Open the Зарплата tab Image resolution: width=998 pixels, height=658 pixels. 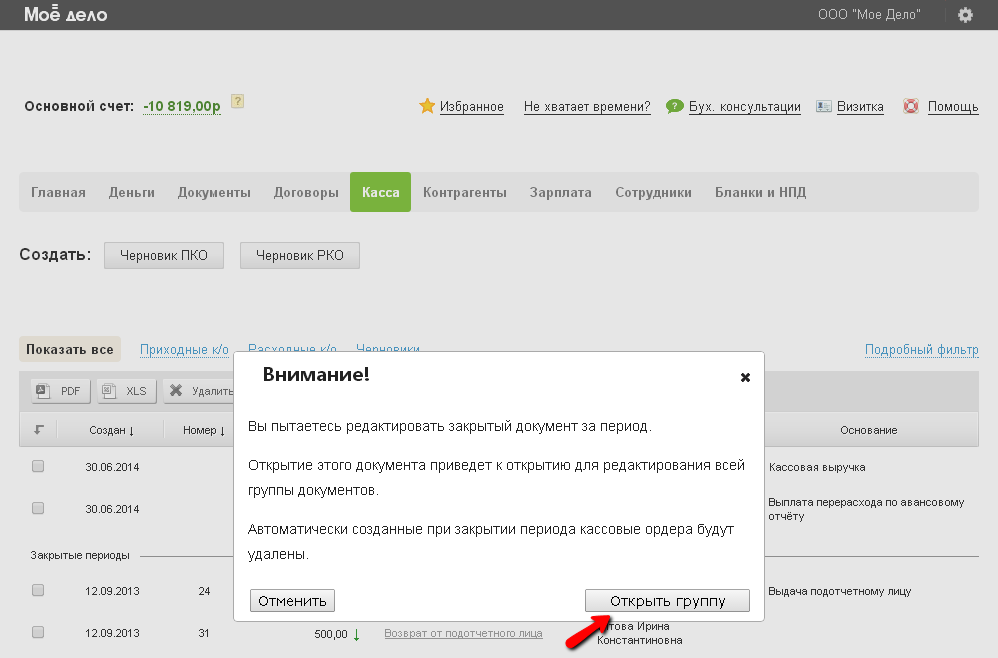click(x=561, y=192)
